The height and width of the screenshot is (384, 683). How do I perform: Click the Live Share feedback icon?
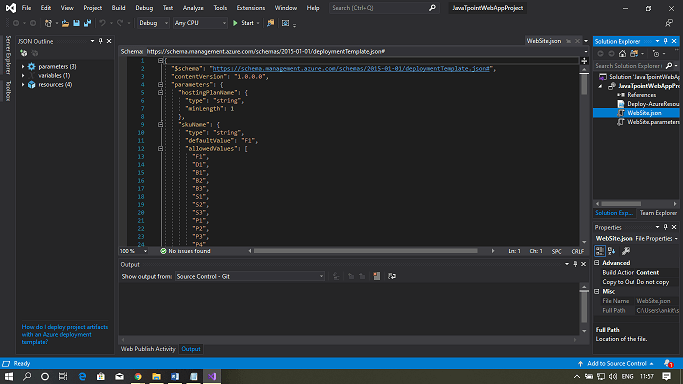tap(669, 23)
